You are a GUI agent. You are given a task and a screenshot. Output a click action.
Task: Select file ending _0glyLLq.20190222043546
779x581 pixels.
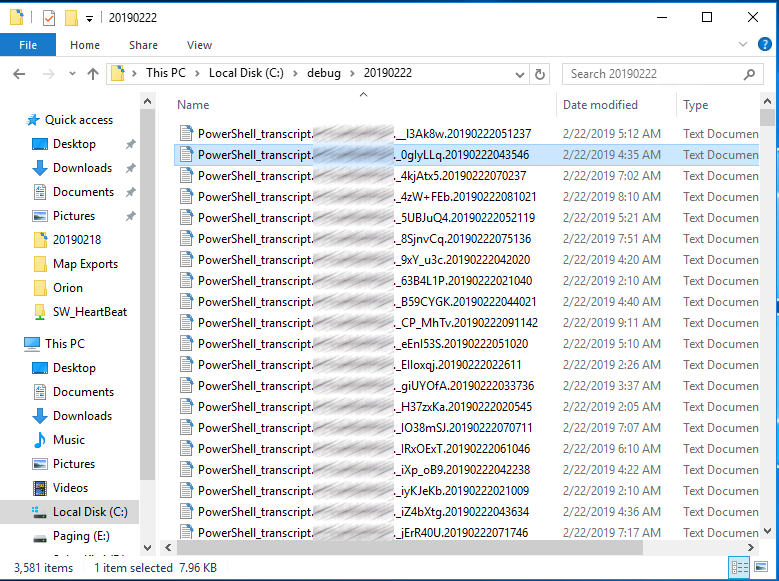coord(466,155)
